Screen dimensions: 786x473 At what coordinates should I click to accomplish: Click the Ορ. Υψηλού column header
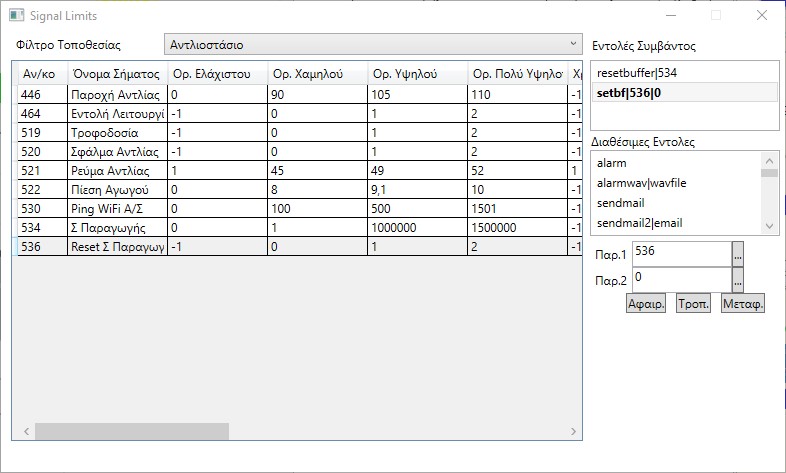[x=416, y=74]
